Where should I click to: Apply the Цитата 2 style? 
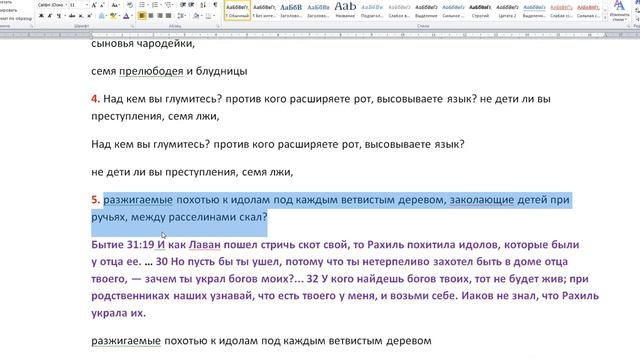pyautogui.click(x=507, y=11)
